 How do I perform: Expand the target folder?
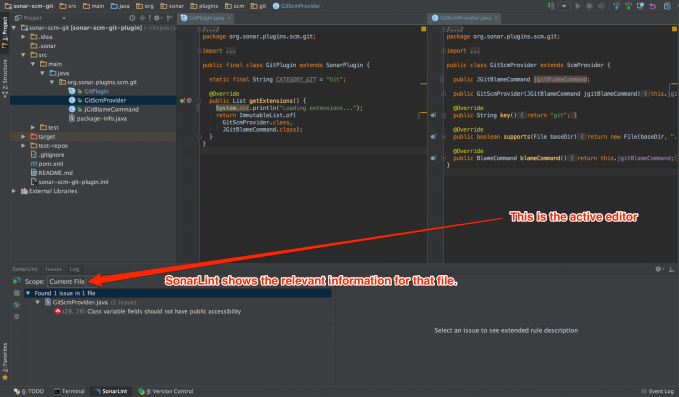point(23,136)
